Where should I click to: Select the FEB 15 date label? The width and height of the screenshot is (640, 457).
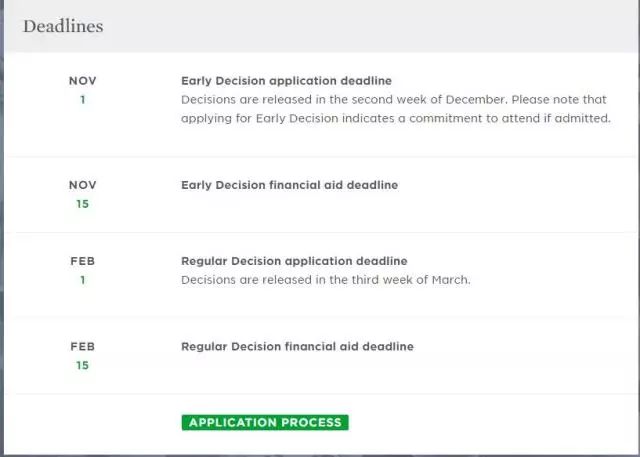[82, 356]
